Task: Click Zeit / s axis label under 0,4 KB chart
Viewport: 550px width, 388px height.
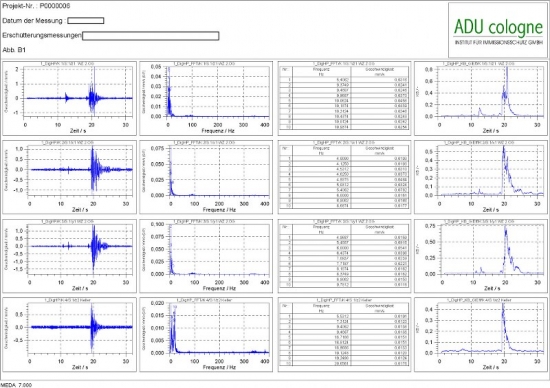Action: [x=491, y=367]
